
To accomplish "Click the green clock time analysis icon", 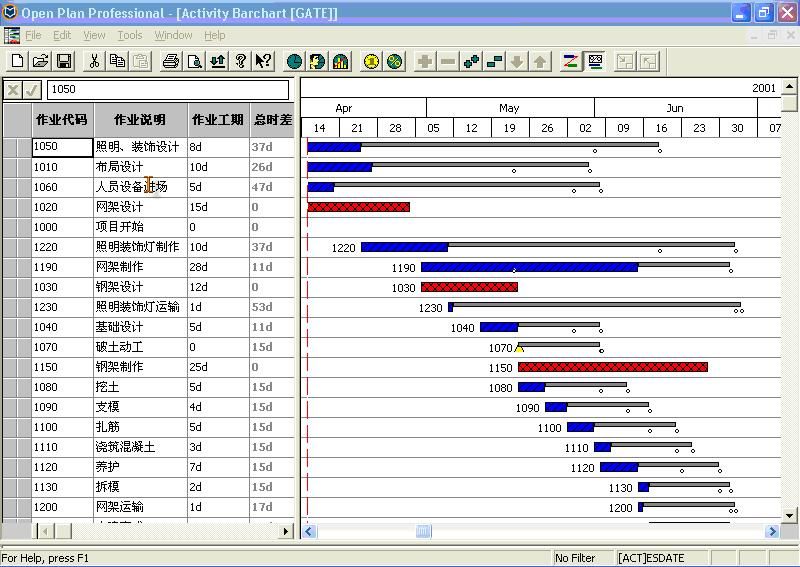I will coord(295,62).
